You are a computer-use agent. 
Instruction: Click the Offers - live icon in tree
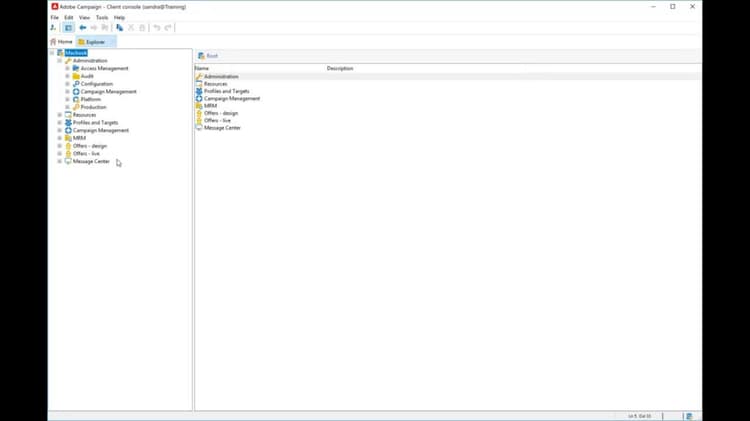click(68, 154)
